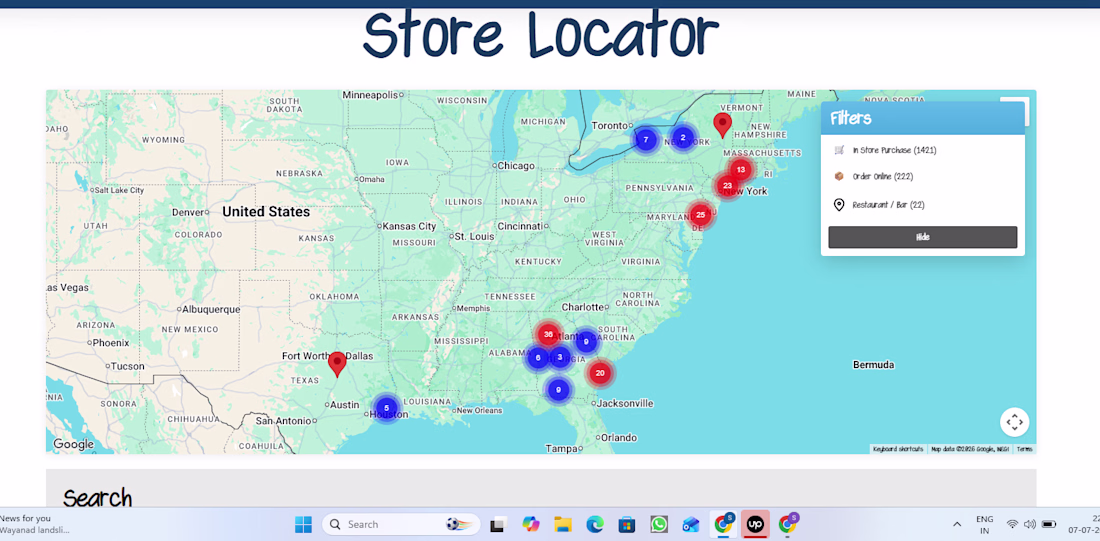Click the United States map label
1100x541 pixels.
point(266,211)
